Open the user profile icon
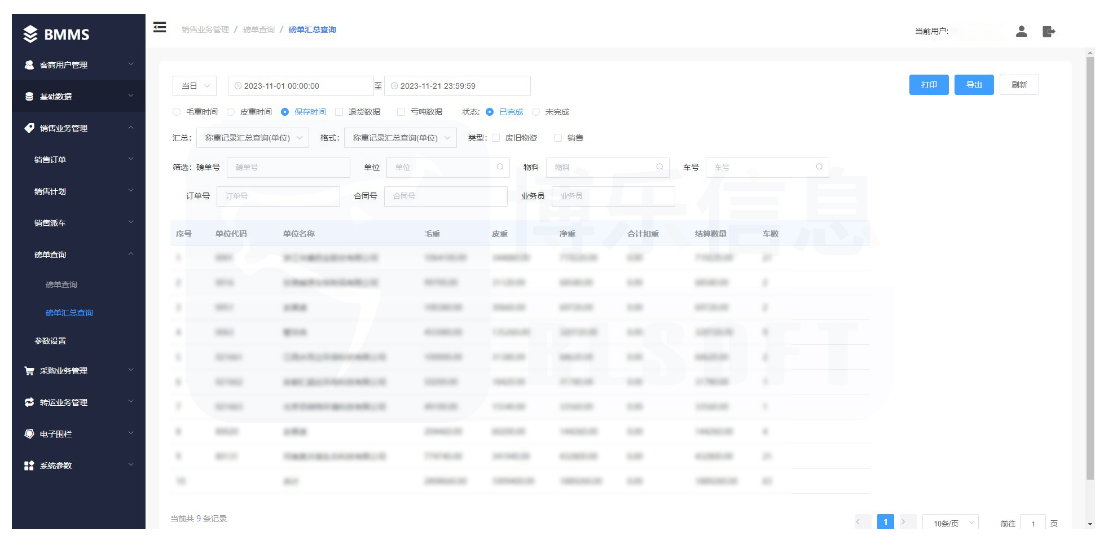 (x=1021, y=31)
